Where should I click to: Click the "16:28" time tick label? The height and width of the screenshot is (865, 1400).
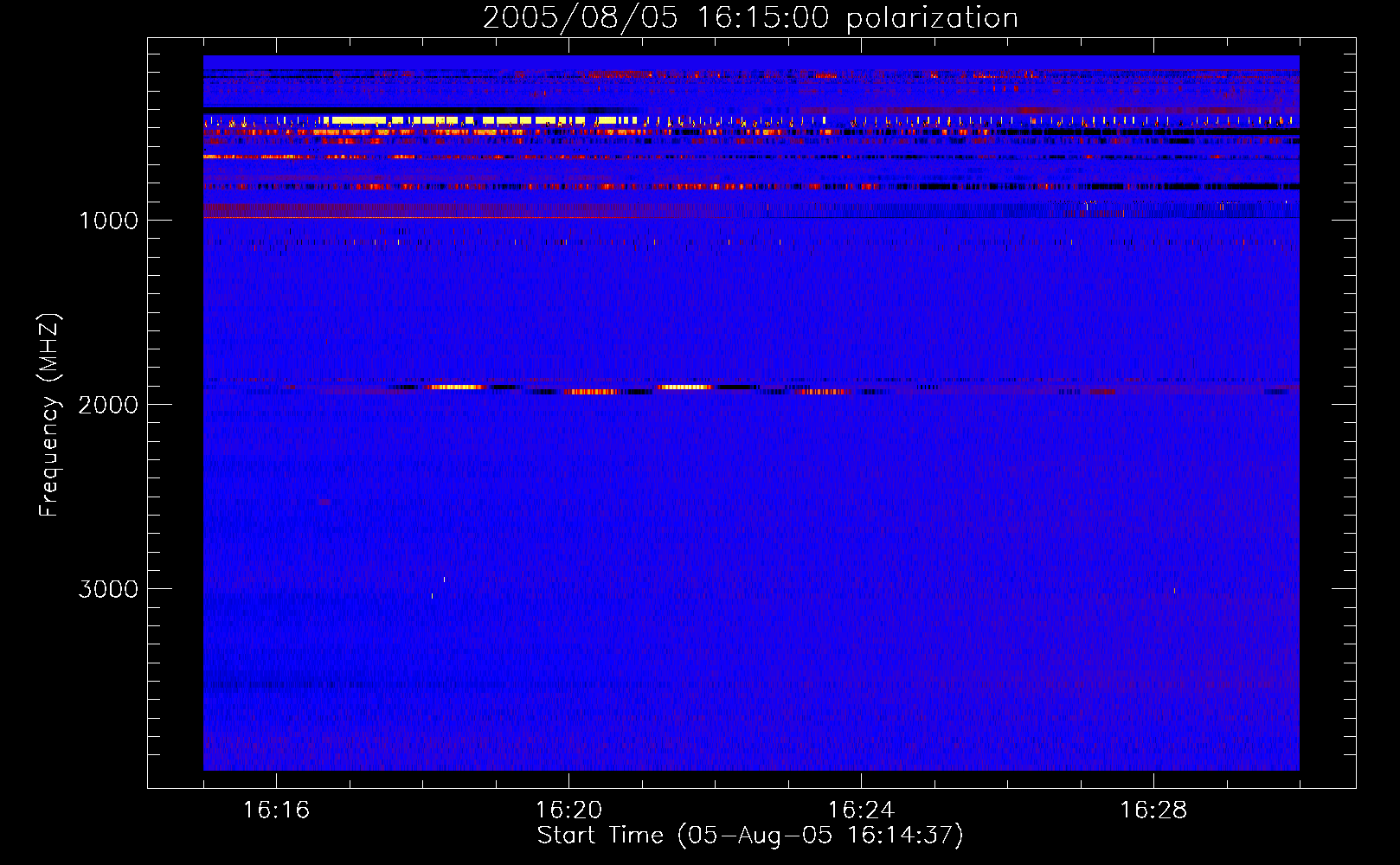click(x=1153, y=811)
